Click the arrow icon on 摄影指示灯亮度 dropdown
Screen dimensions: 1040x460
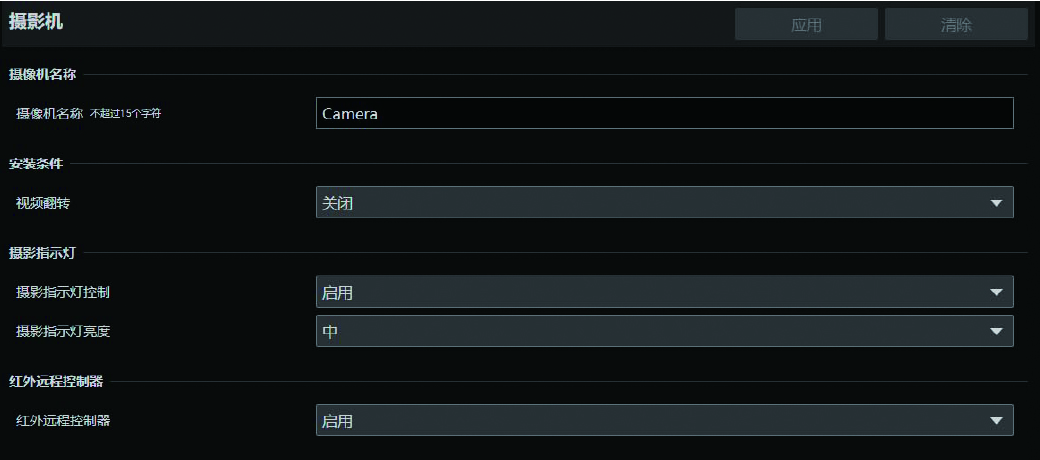pos(996,331)
